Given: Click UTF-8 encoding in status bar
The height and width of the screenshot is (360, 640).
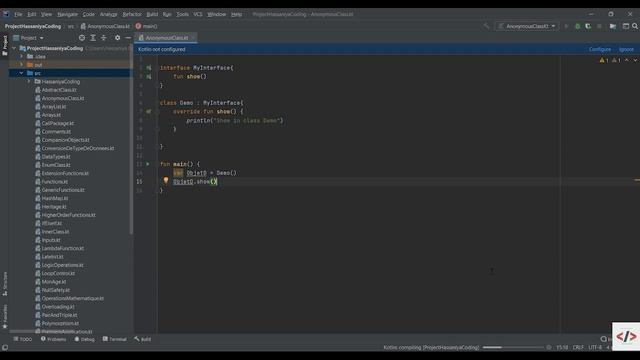Looking at the screenshot, I should pyautogui.click(x=595, y=347).
